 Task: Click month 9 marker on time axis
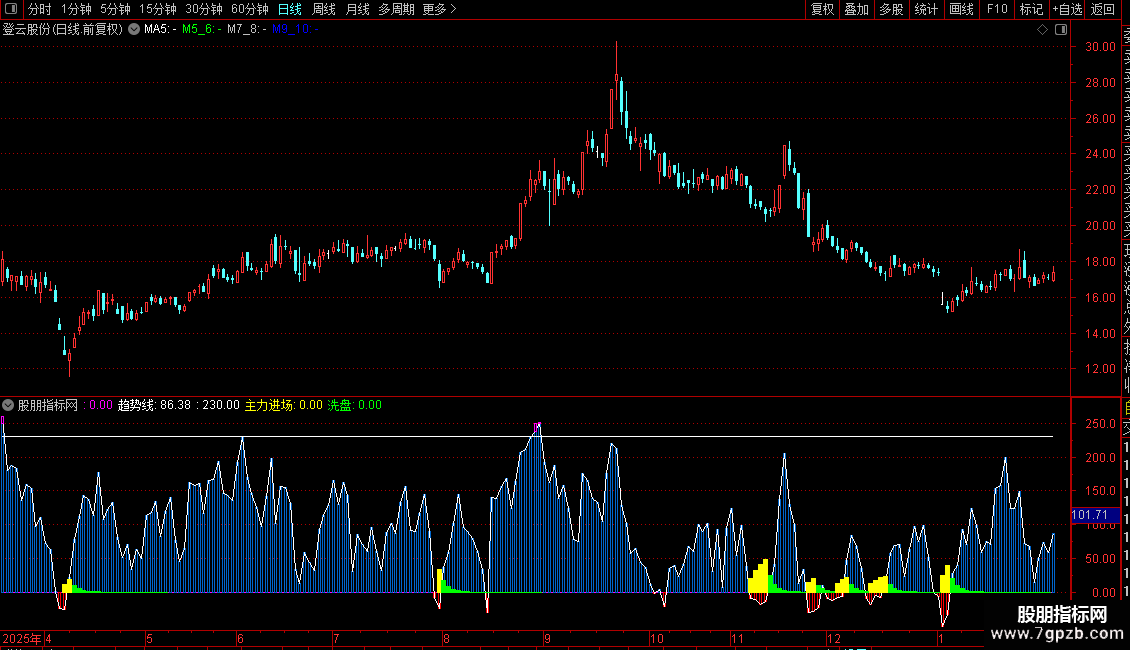coord(548,638)
